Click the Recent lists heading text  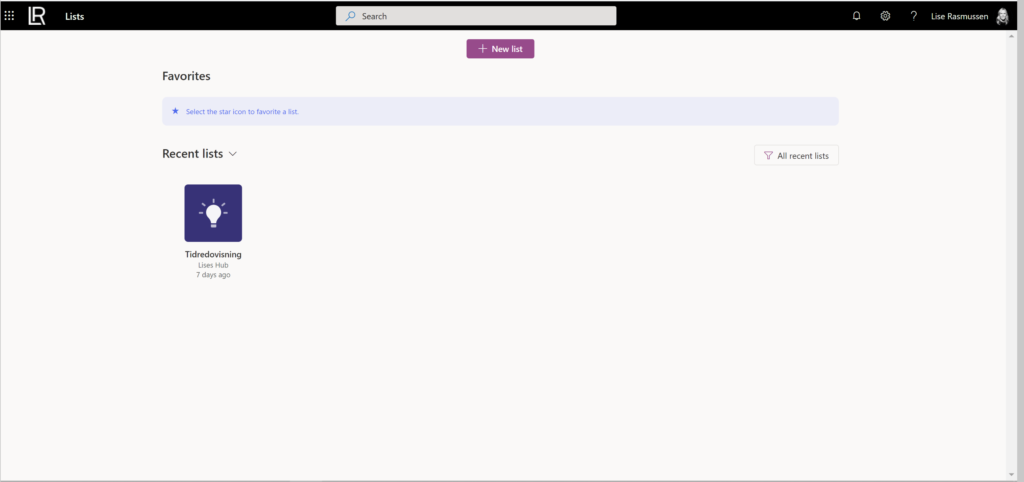[193, 154]
